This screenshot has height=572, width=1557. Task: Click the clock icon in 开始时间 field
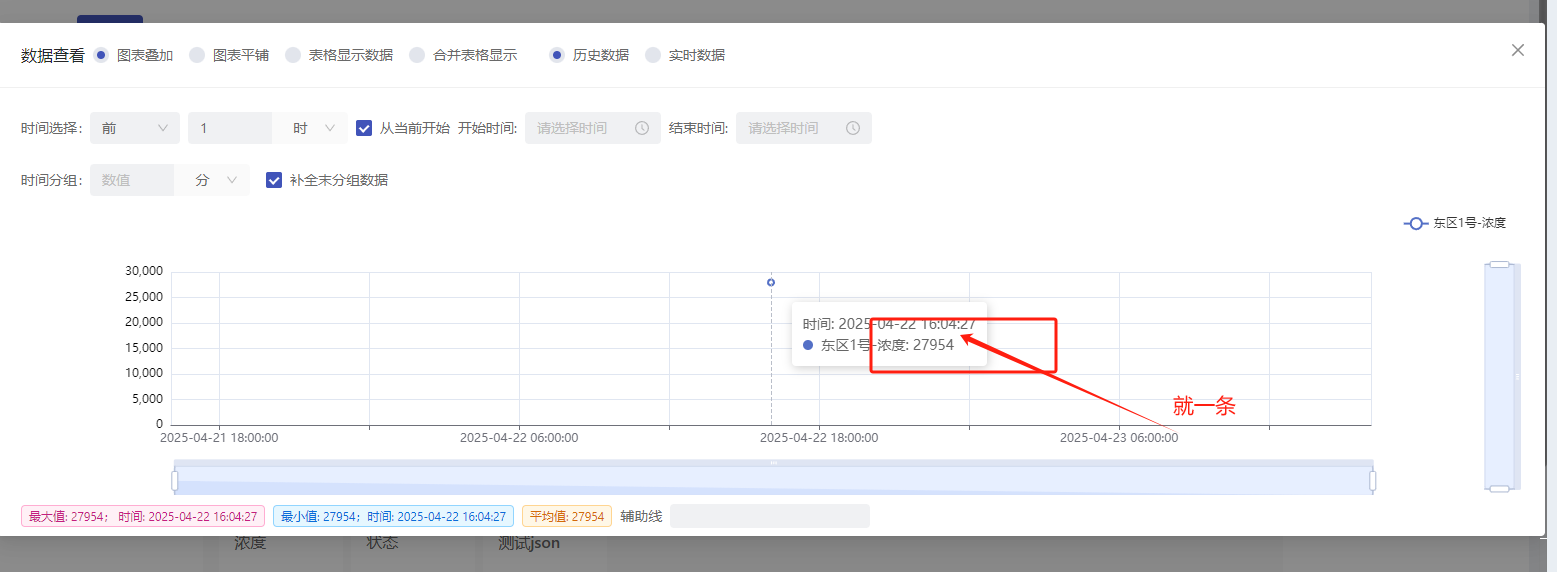click(x=642, y=128)
